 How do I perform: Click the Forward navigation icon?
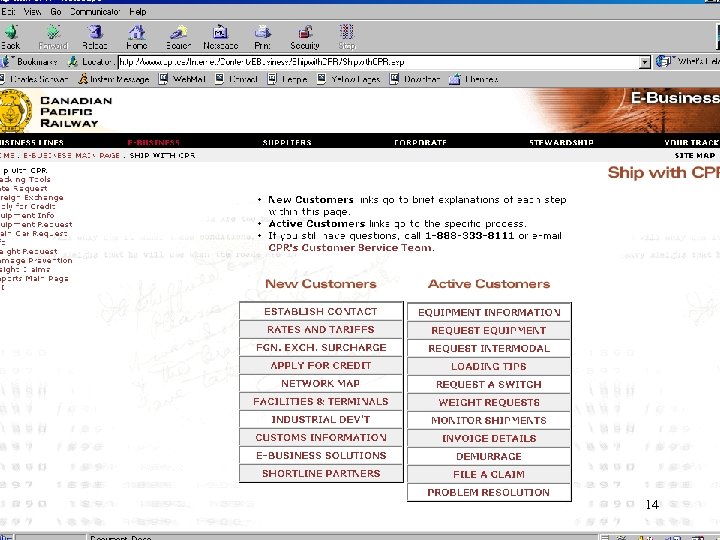tap(53, 32)
